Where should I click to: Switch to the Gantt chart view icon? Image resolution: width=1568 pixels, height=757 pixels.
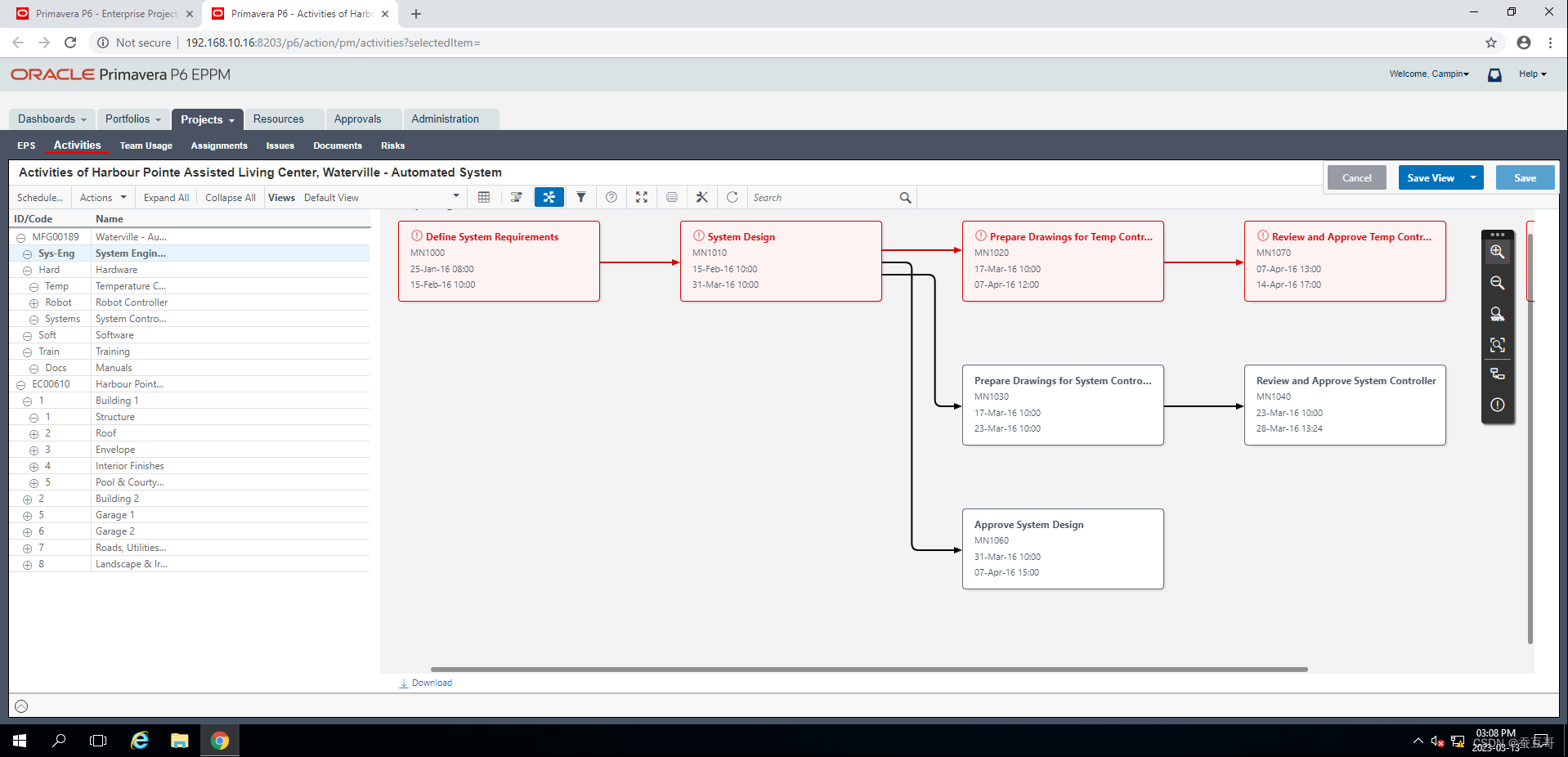coord(516,197)
